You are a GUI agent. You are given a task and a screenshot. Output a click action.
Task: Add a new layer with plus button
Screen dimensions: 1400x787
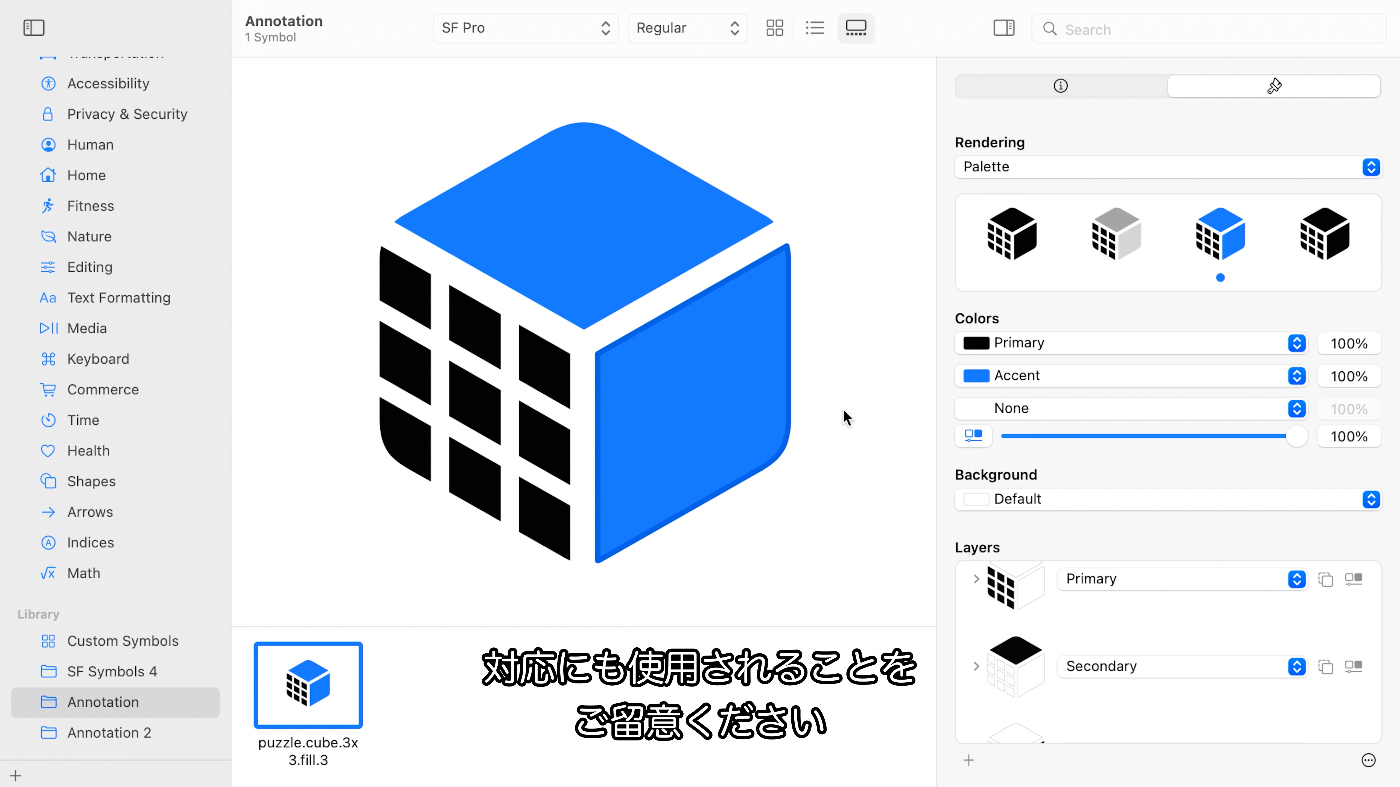coord(968,760)
